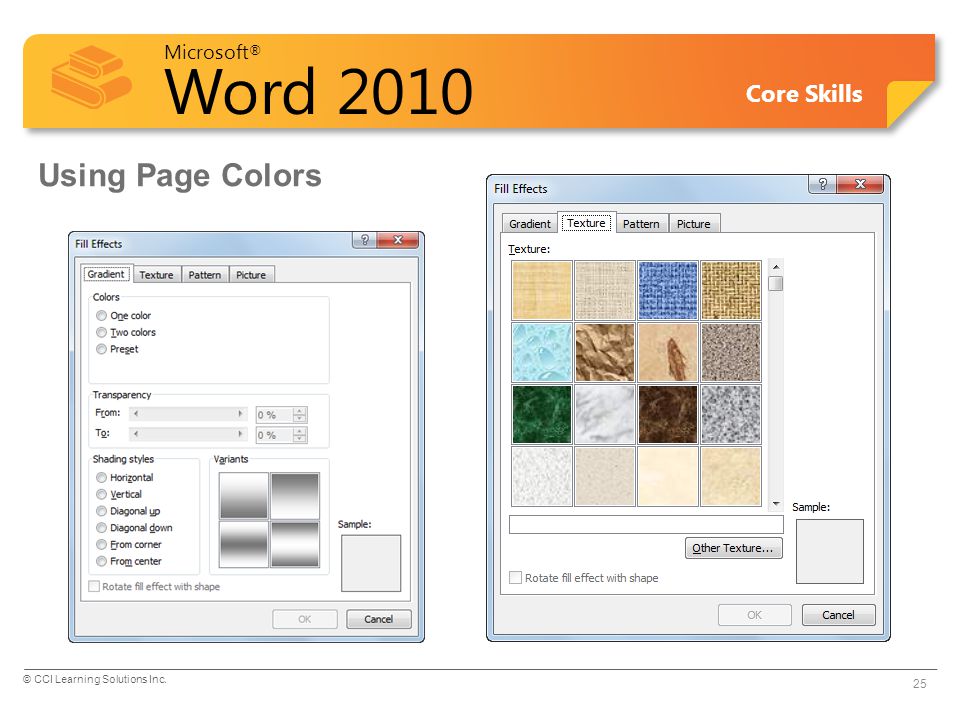Select Texture tab in right Fill Effects dialog

[587, 222]
